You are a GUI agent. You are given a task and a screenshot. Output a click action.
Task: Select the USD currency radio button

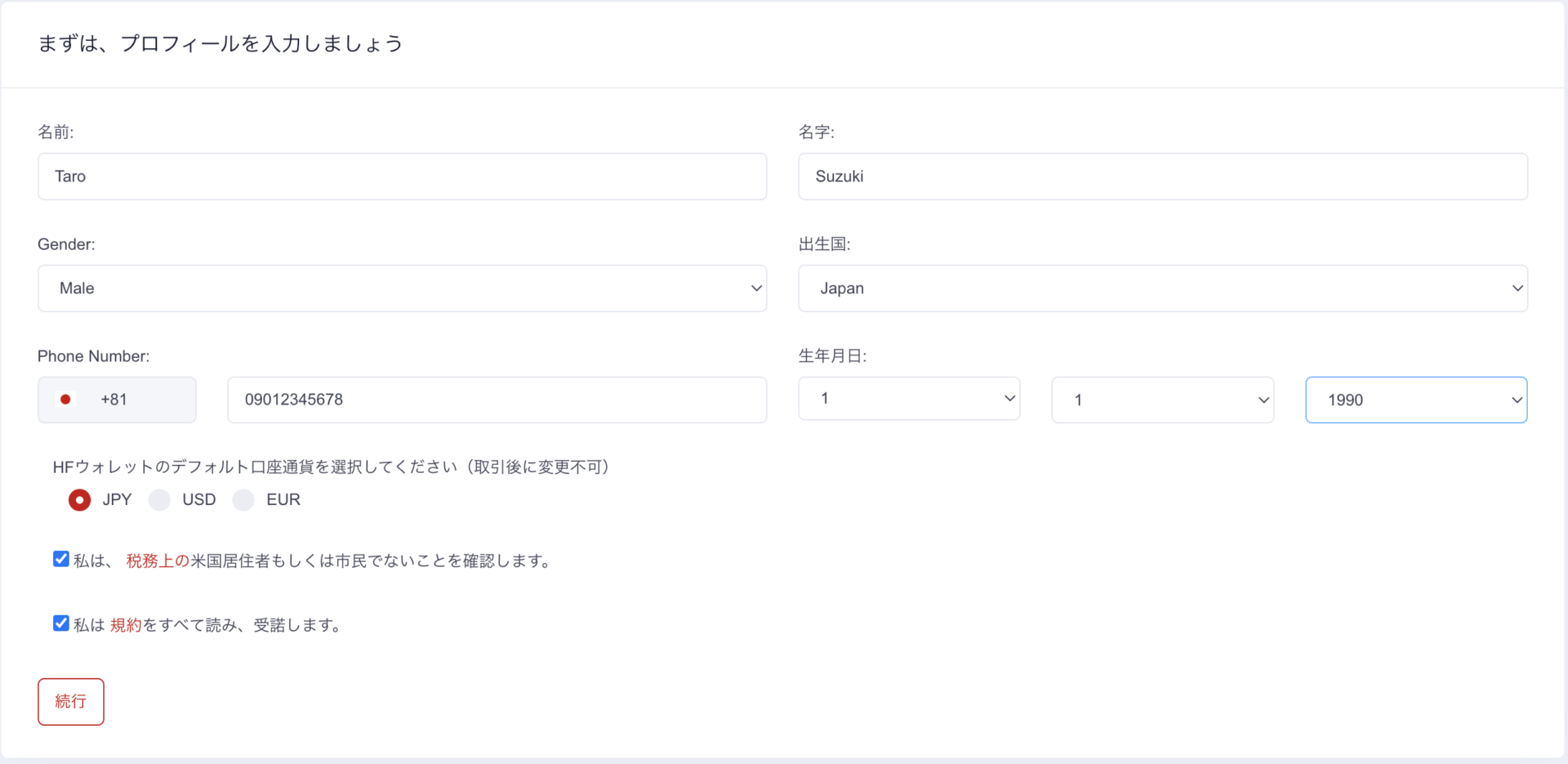pos(160,500)
